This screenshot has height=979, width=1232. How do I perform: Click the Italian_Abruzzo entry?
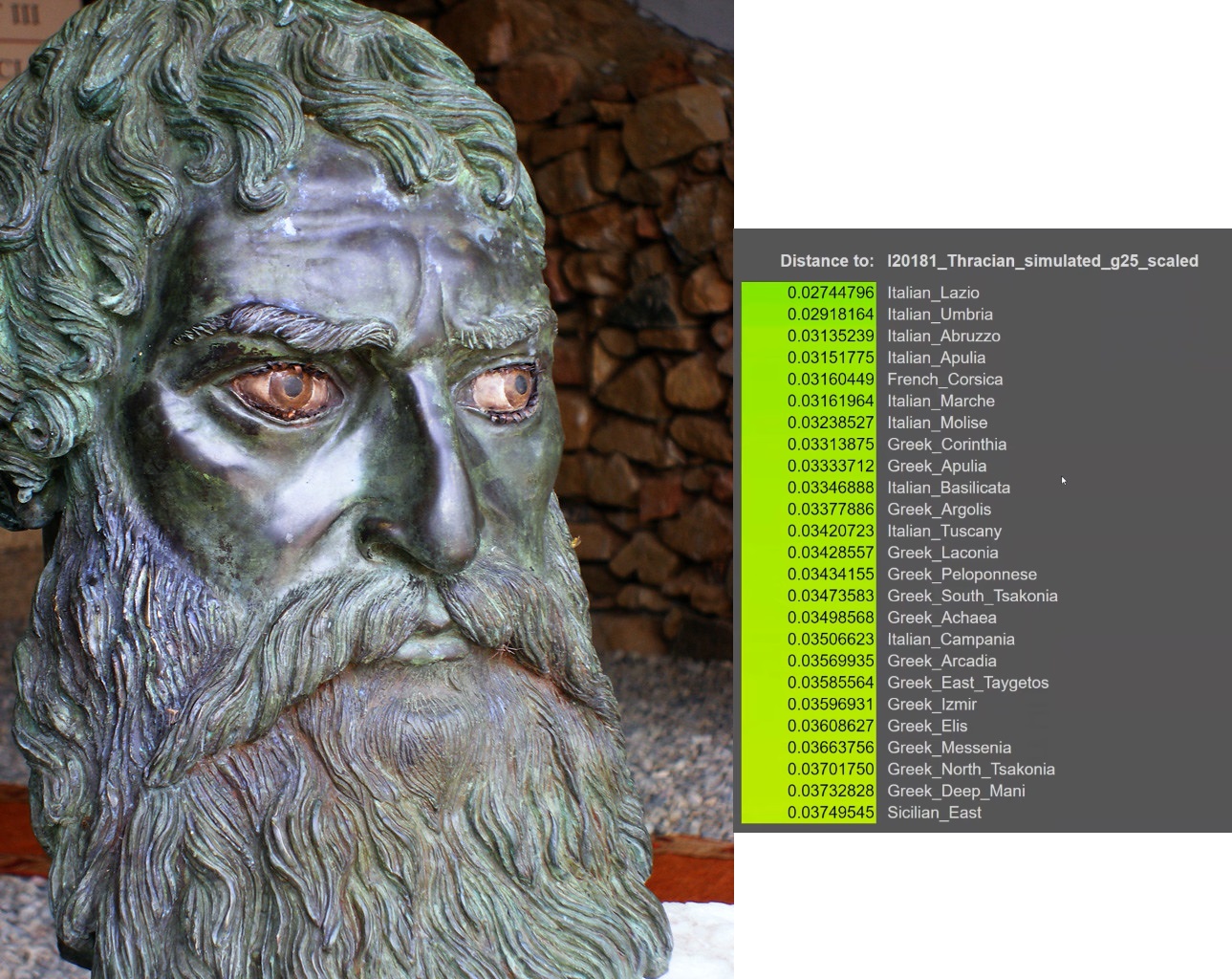coord(943,336)
